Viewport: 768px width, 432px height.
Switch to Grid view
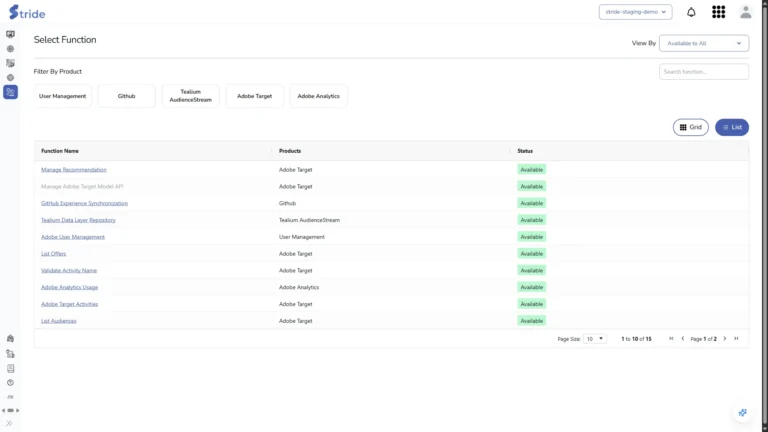691,127
